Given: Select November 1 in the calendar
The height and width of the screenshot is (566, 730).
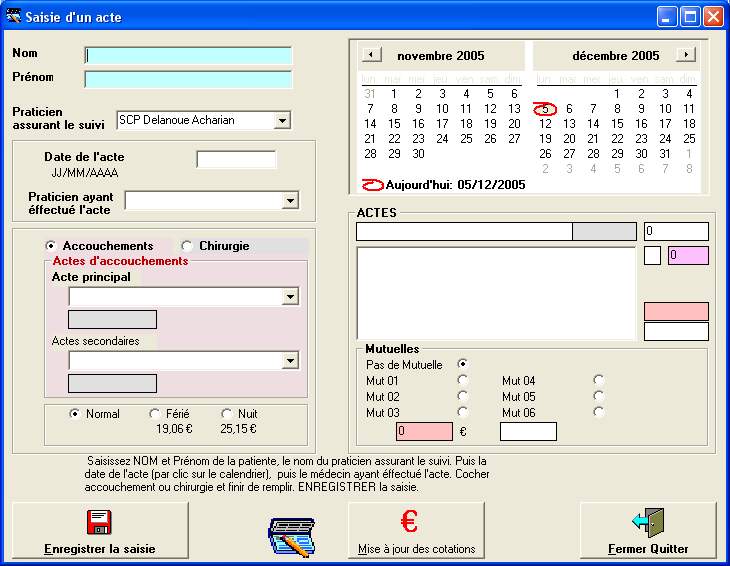Looking at the screenshot, I should tap(394, 94).
